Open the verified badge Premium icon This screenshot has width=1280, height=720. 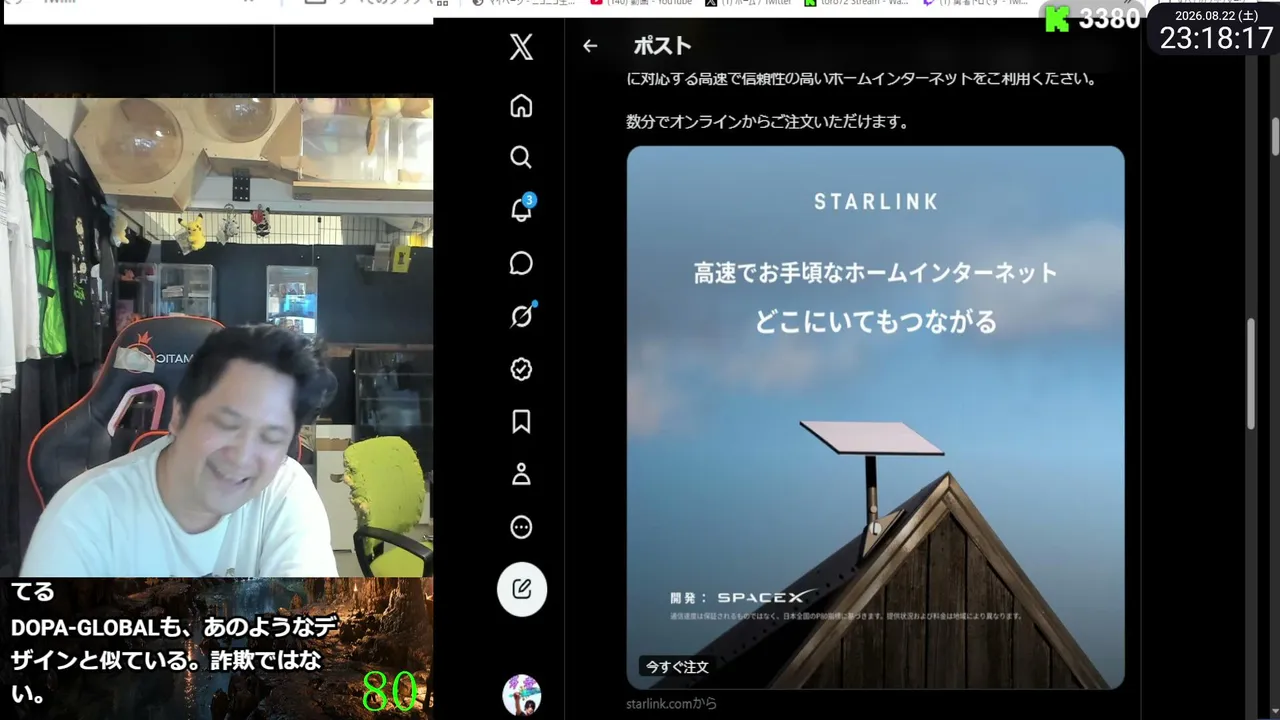(521, 369)
